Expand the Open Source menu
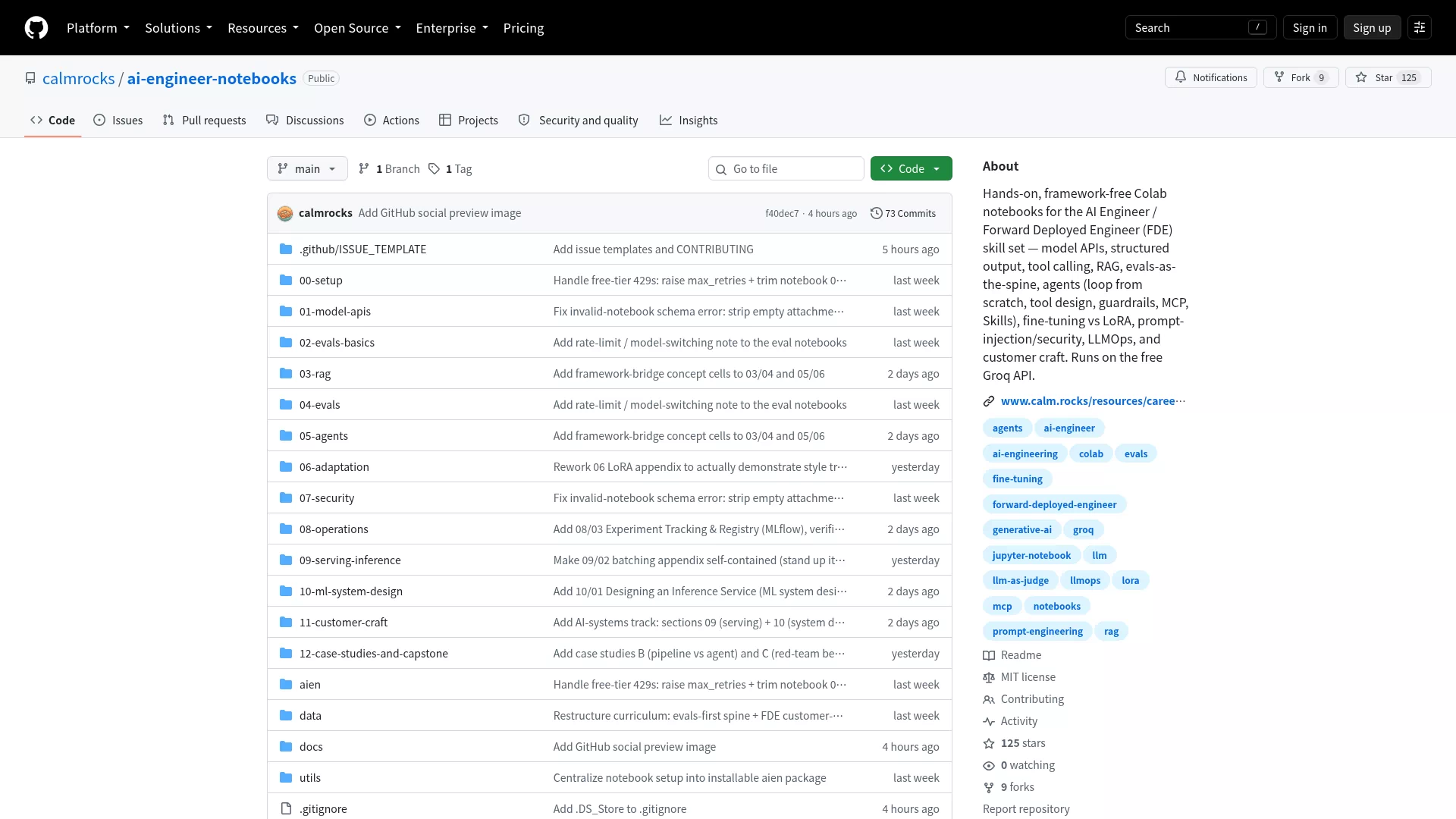Viewport: 1456px width, 819px height. click(x=357, y=28)
